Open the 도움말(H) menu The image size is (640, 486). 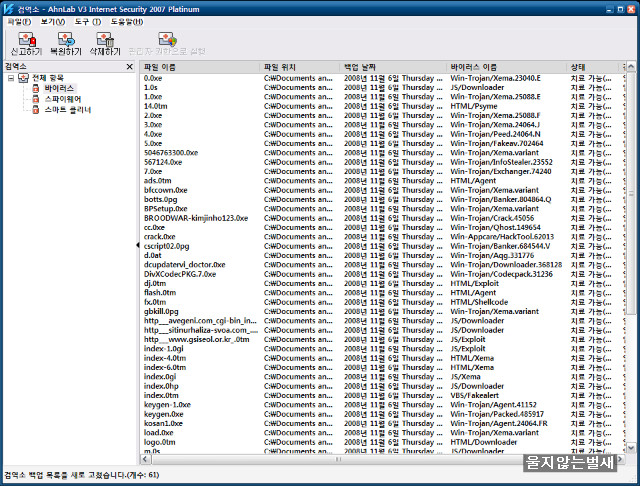pos(127,22)
